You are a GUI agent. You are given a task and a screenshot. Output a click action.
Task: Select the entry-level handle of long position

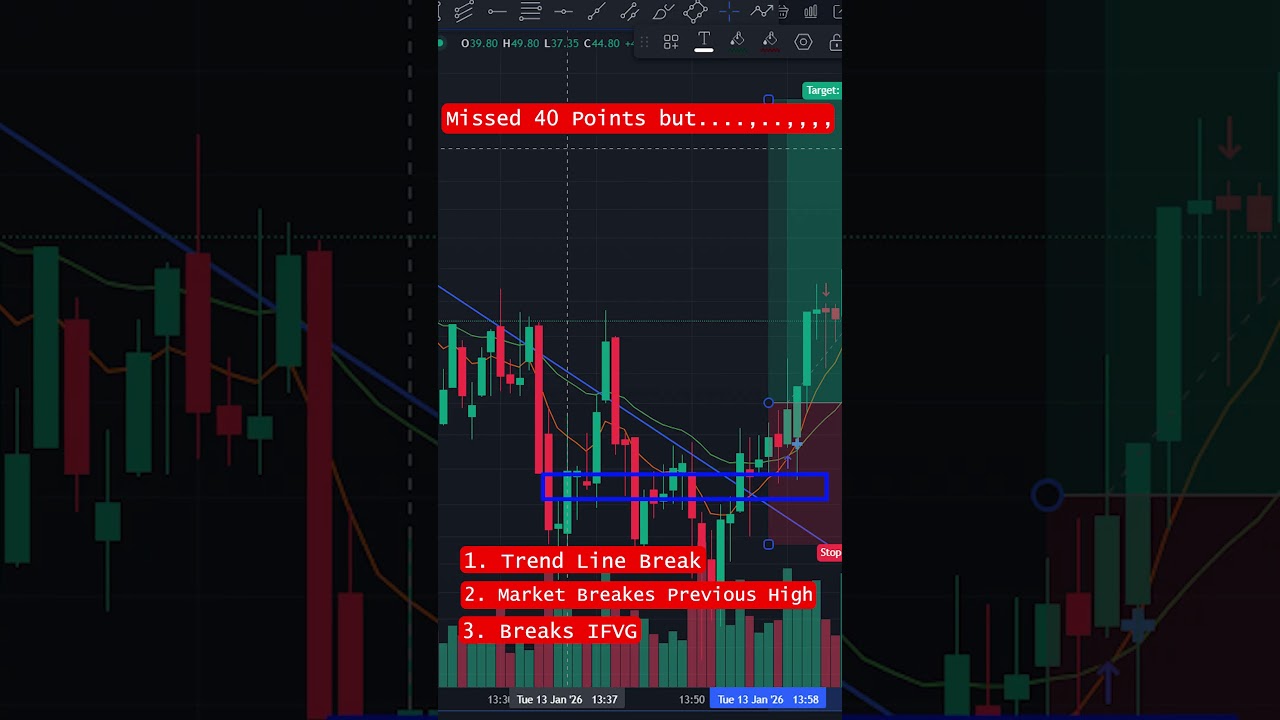768,402
